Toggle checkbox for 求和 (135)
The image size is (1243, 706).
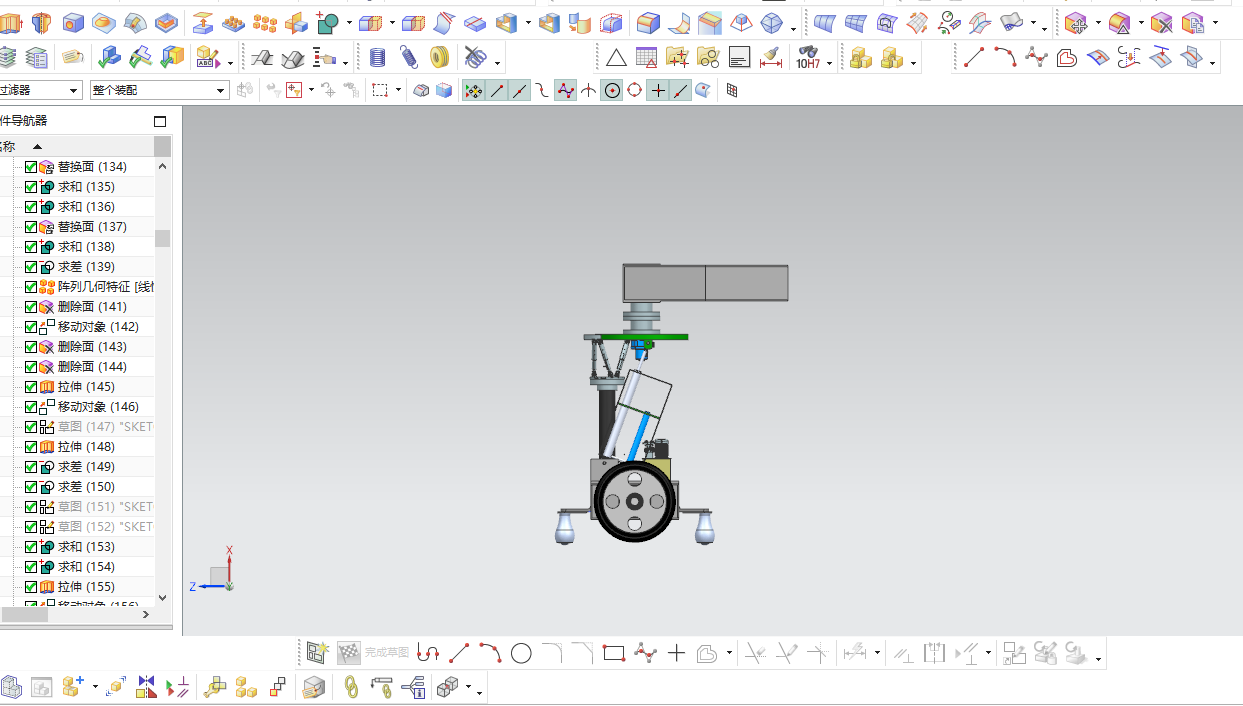(31, 187)
